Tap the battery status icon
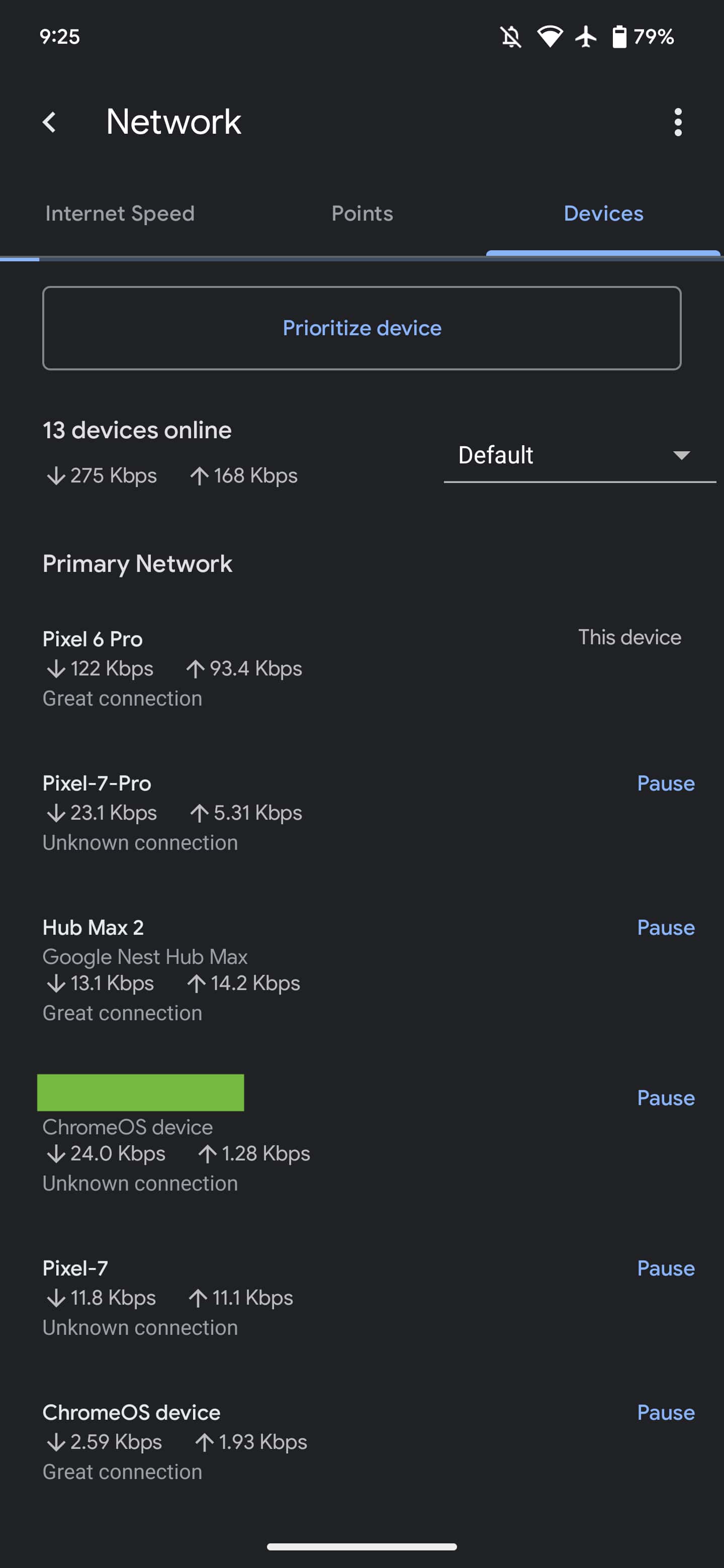The image size is (724, 1568). point(619,37)
